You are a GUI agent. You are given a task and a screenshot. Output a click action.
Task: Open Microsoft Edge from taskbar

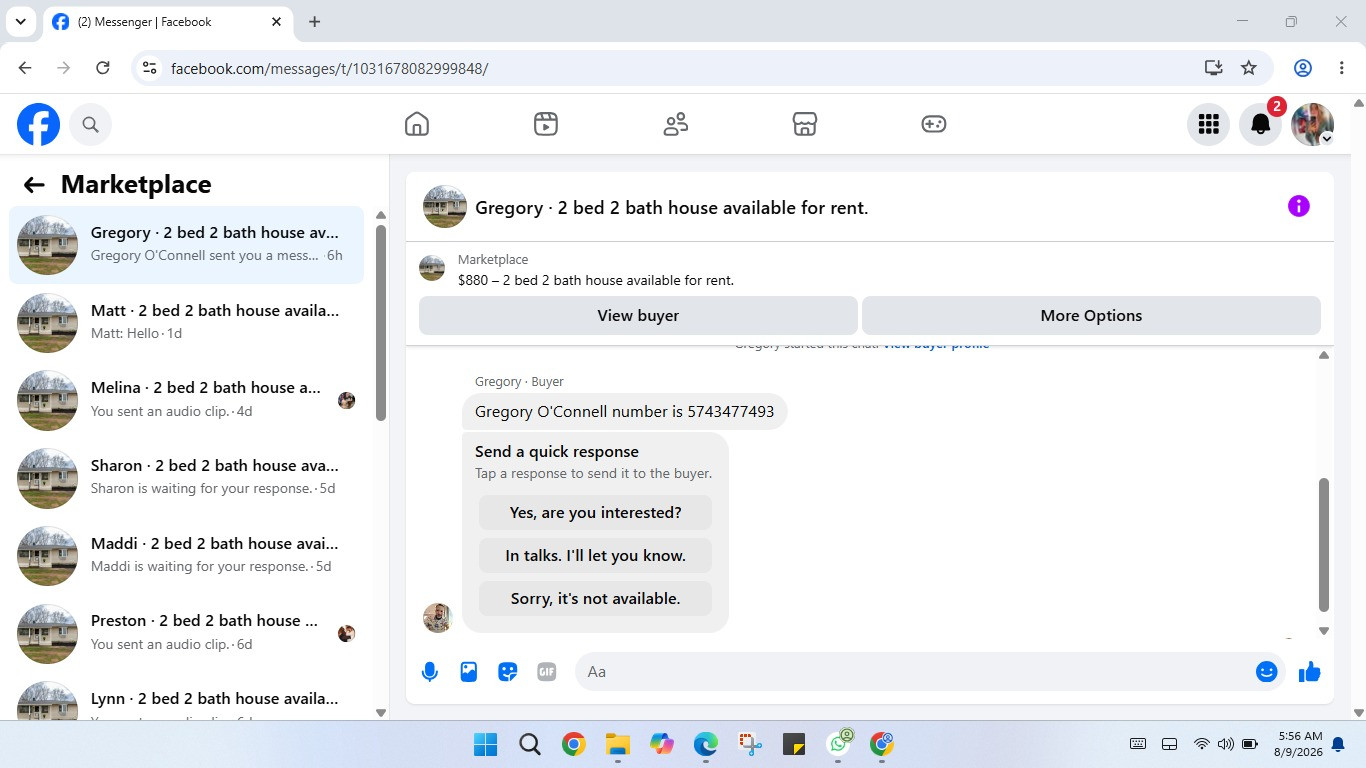[x=706, y=744]
